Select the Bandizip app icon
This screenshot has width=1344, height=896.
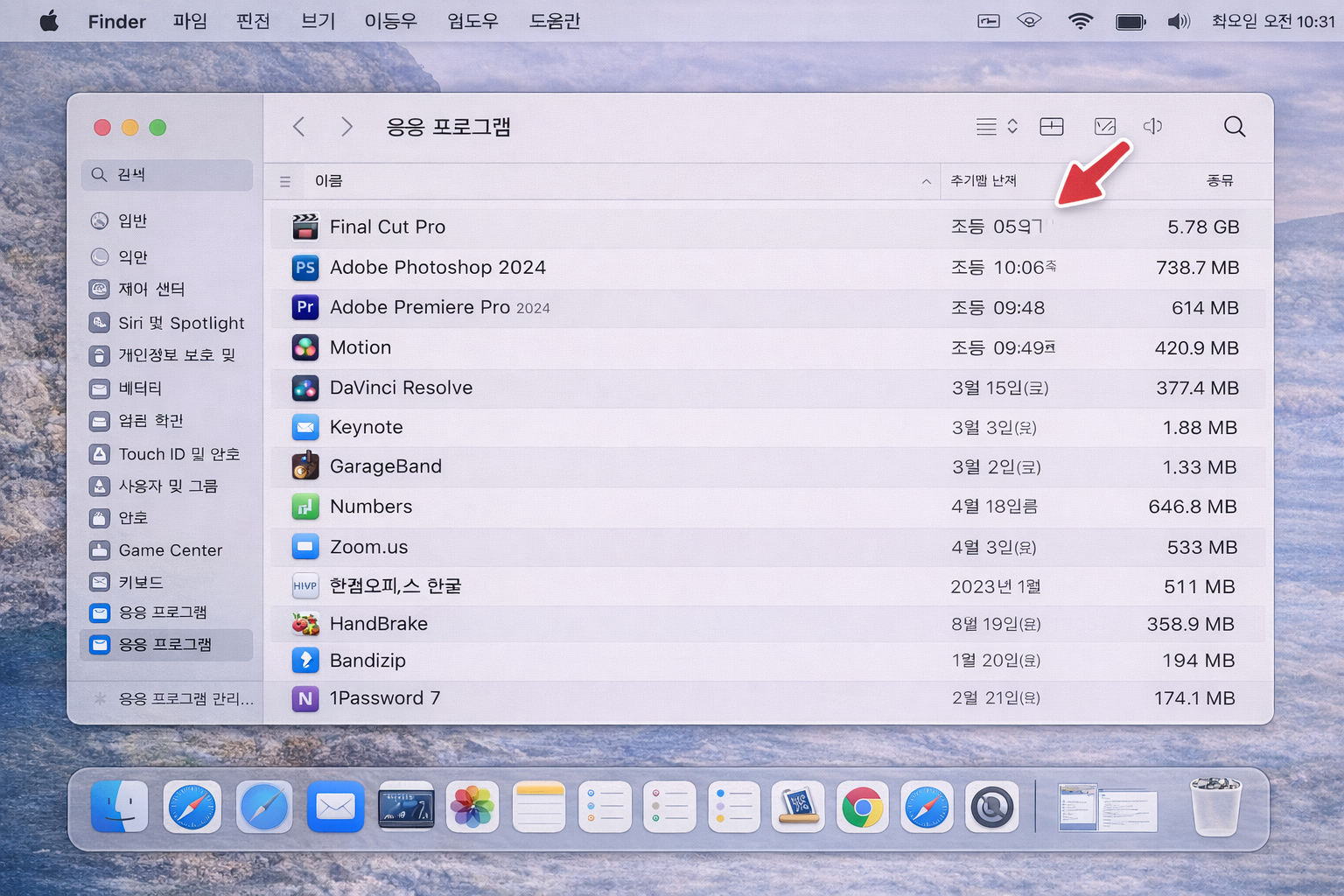[305, 661]
